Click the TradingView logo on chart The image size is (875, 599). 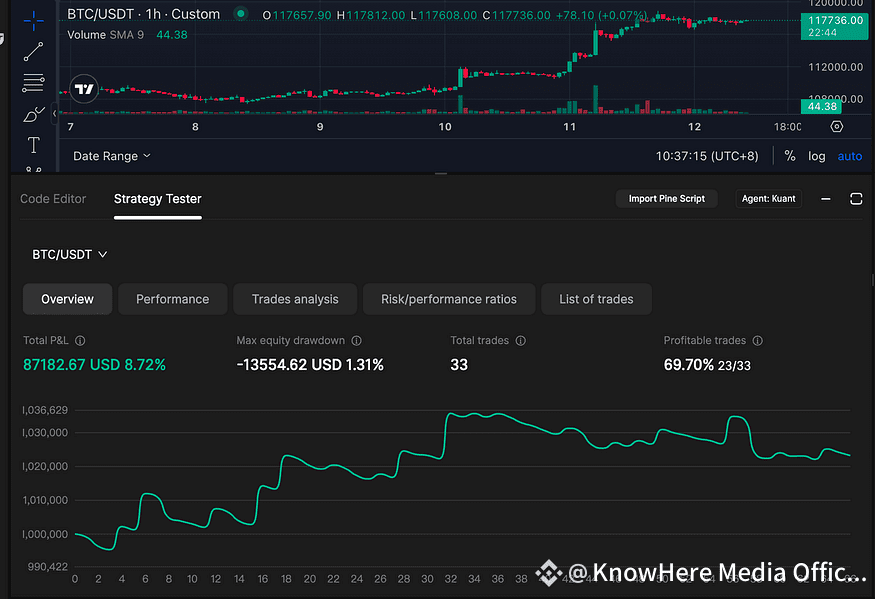[x=85, y=89]
